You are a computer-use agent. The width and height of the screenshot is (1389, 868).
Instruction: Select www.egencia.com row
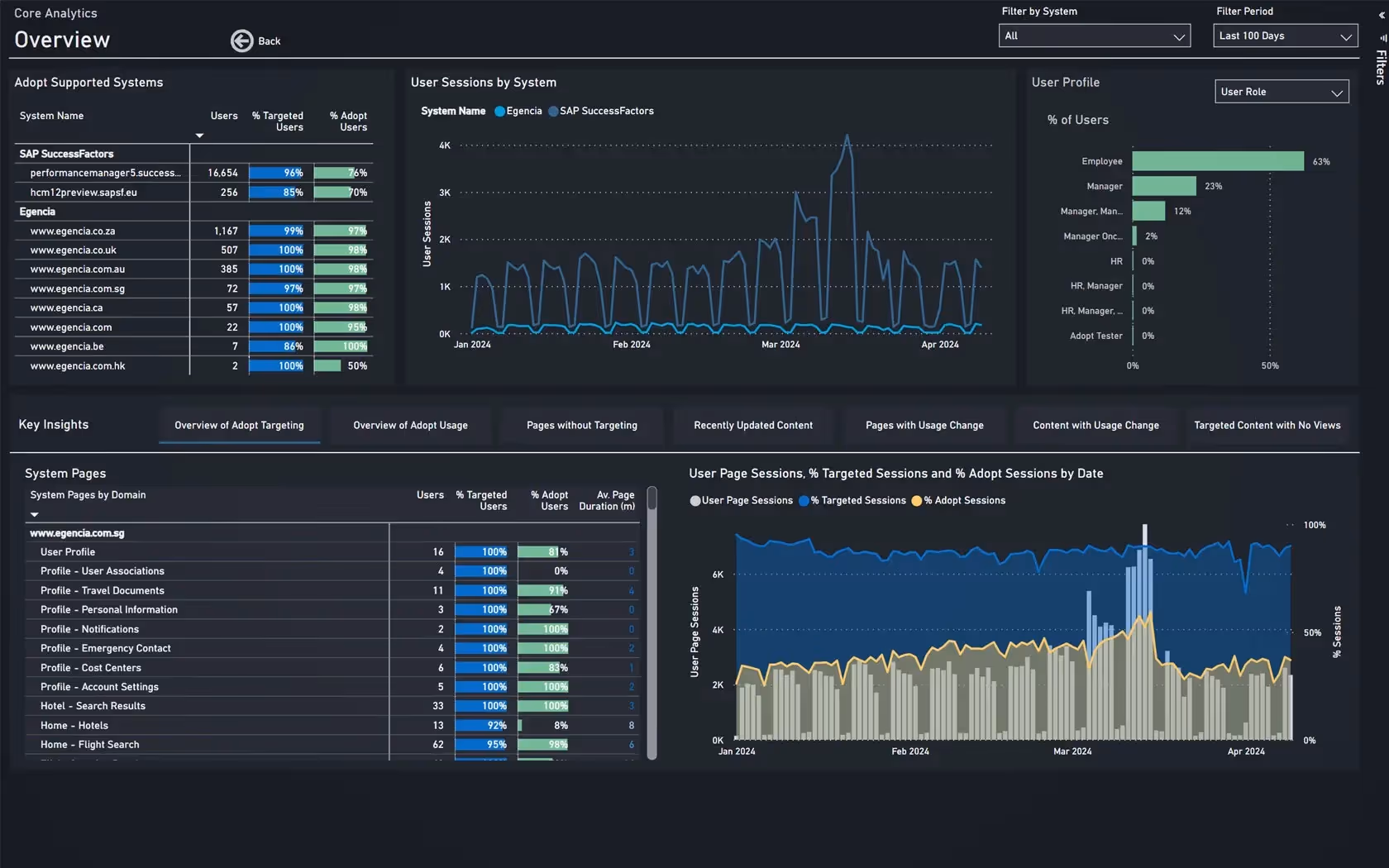pos(193,327)
